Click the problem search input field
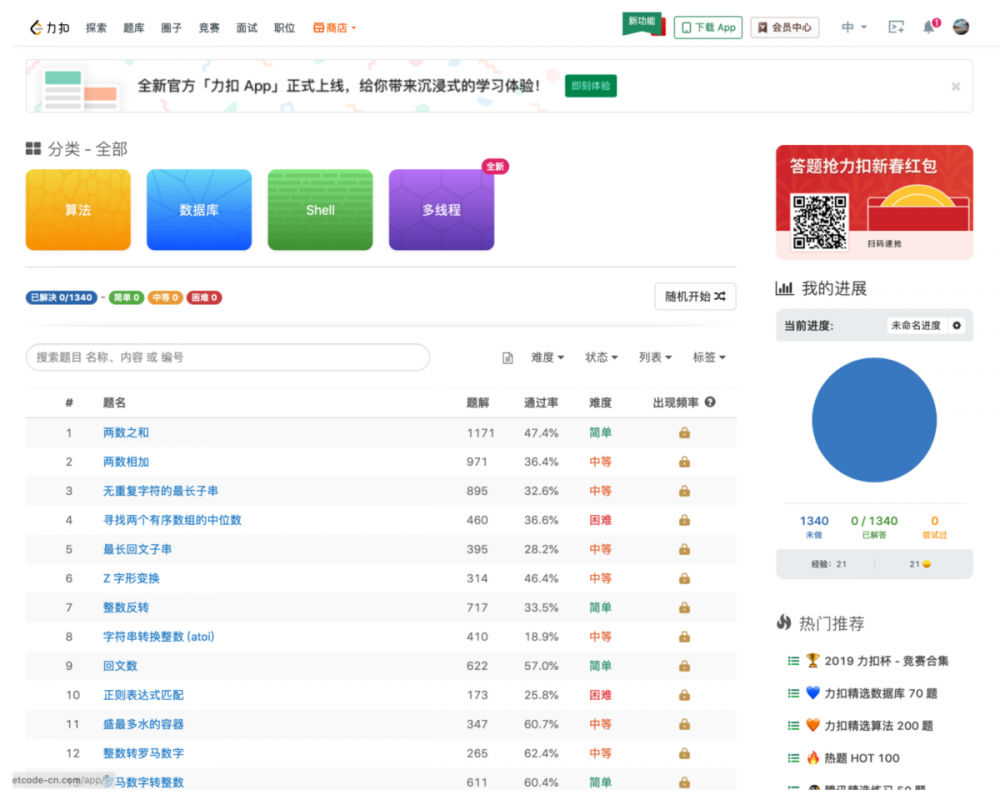Screen dimensions: 1000x800 pos(228,357)
